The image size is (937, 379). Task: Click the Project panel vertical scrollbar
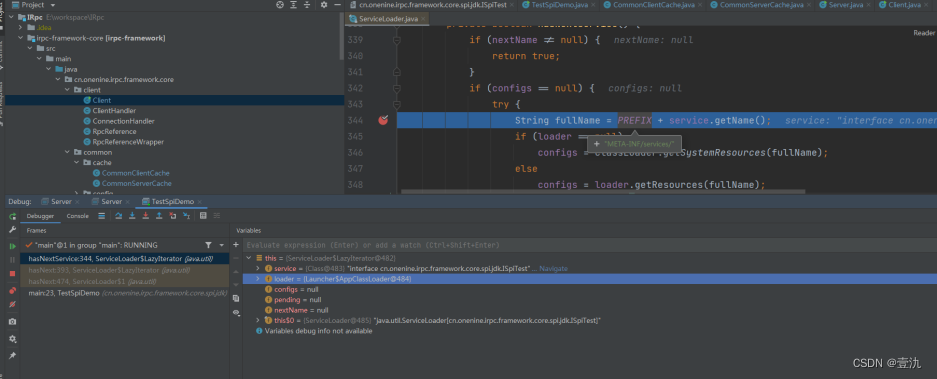tap(342, 36)
